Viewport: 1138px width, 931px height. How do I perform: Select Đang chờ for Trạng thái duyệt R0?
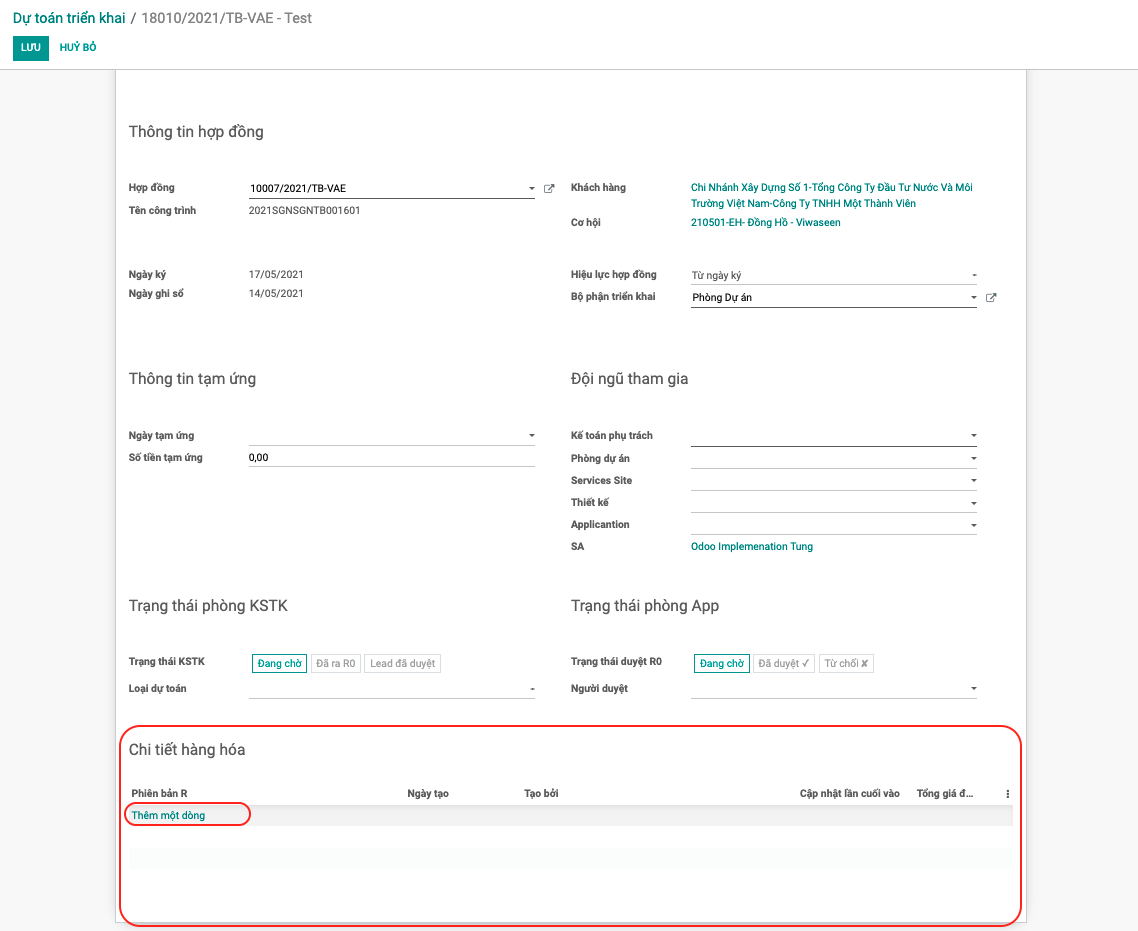coord(722,664)
